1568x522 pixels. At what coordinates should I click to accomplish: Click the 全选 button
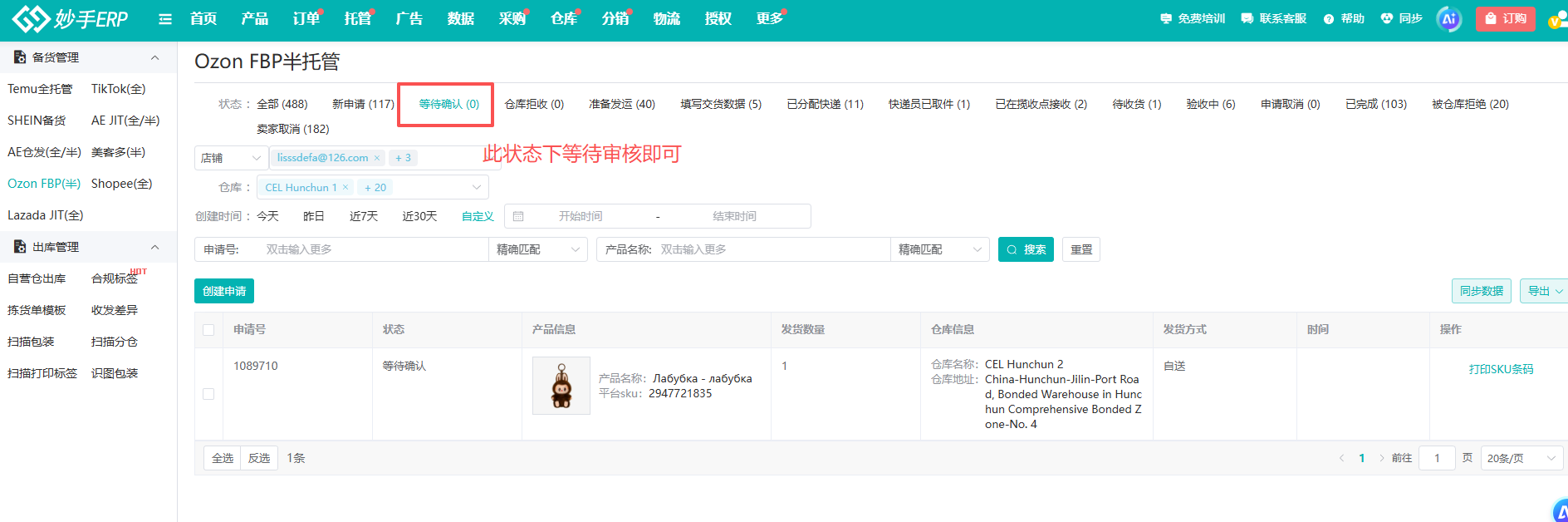[223, 458]
